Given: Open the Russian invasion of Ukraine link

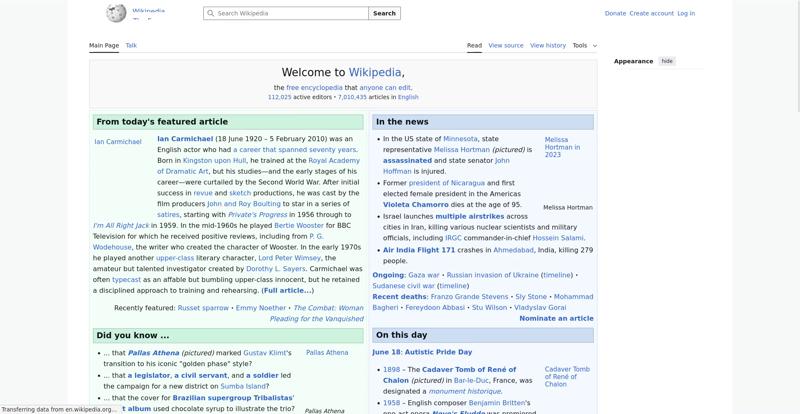Looking at the screenshot, I should (492, 275).
